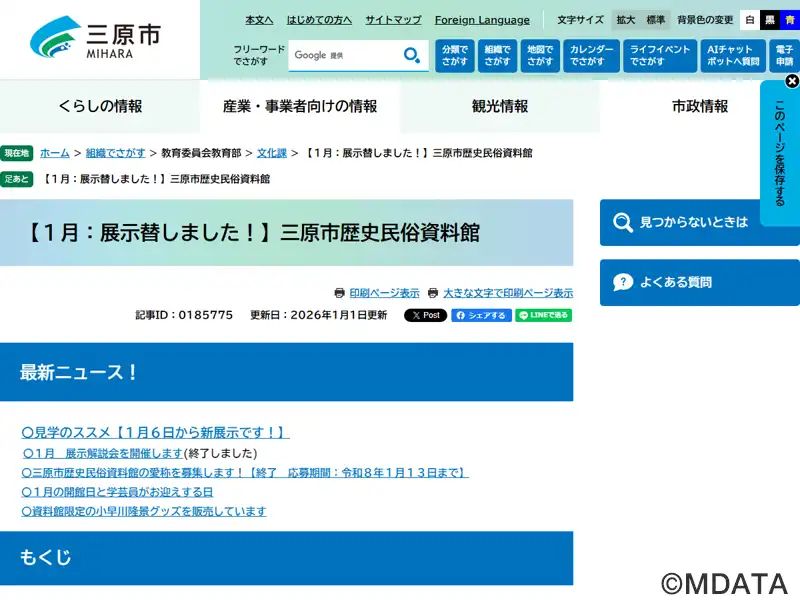Open 産業・事業者向けの情報 navigation menu
This screenshot has height=600, width=800.
point(300,106)
